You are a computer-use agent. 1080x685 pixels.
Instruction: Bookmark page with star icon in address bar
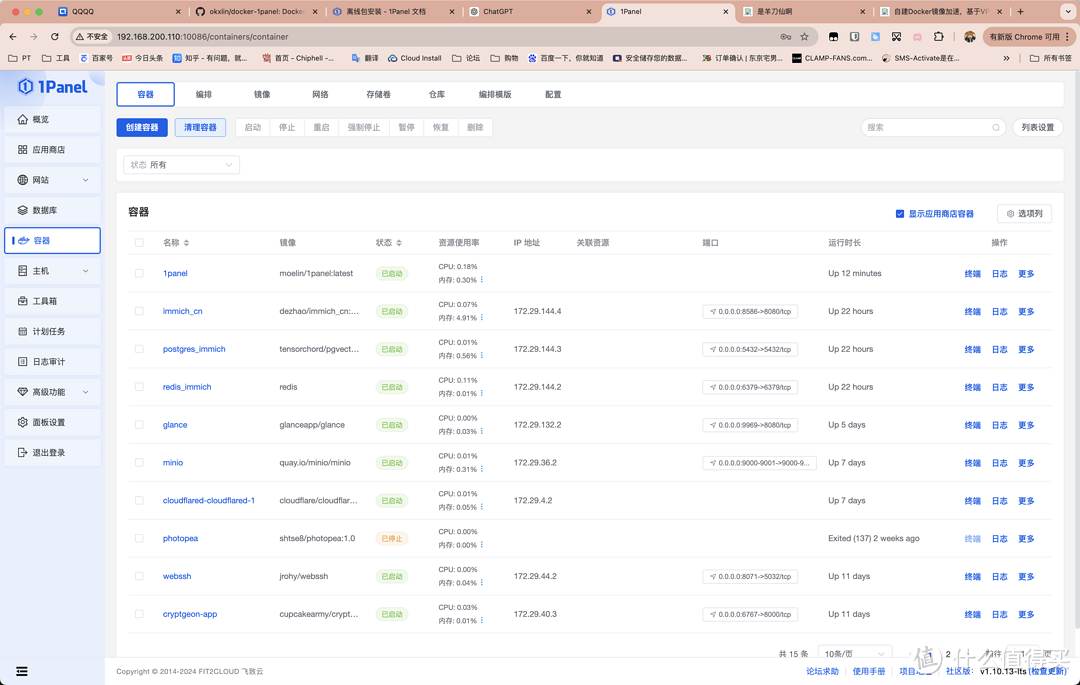[x=804, y=37]
